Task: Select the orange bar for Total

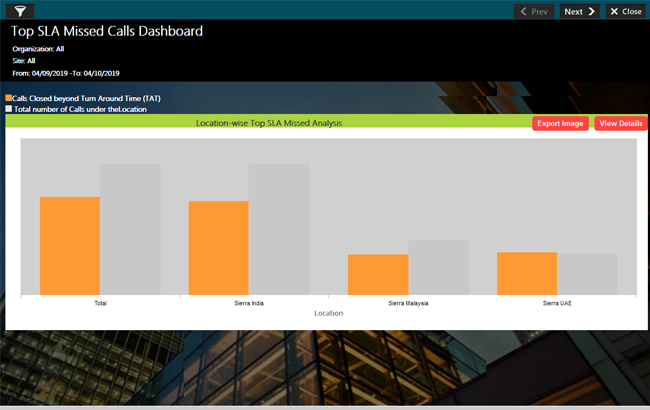Action: click(70, 245)
